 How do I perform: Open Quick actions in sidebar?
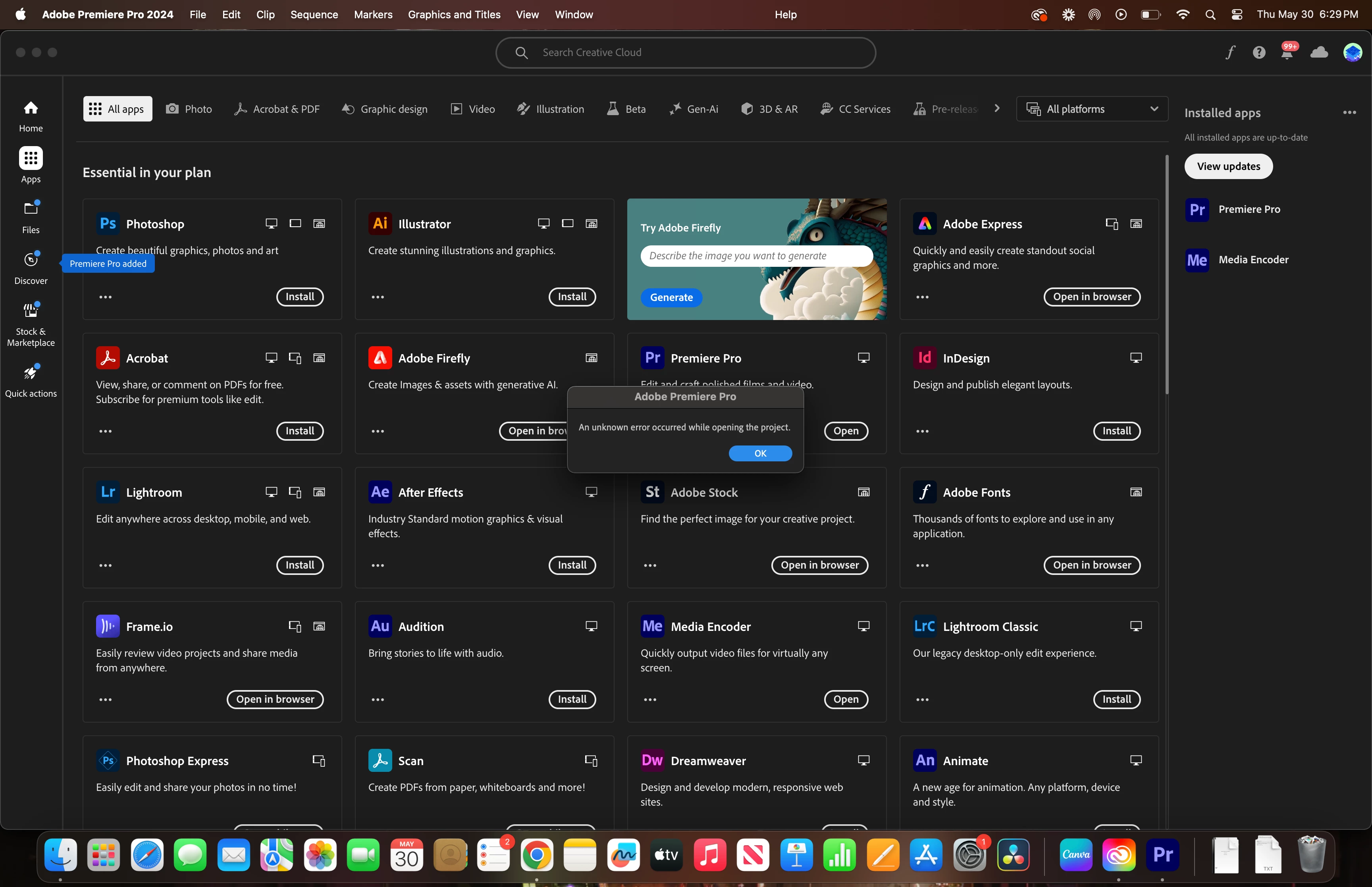point(31,380)
